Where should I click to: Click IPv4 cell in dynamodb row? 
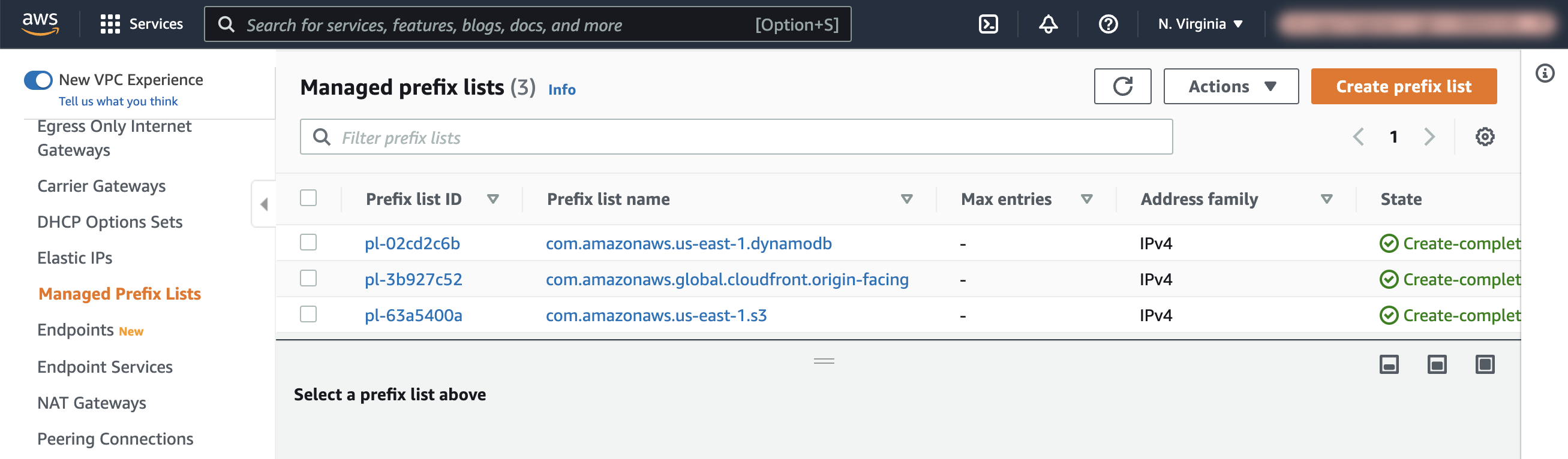(1155, 243)
